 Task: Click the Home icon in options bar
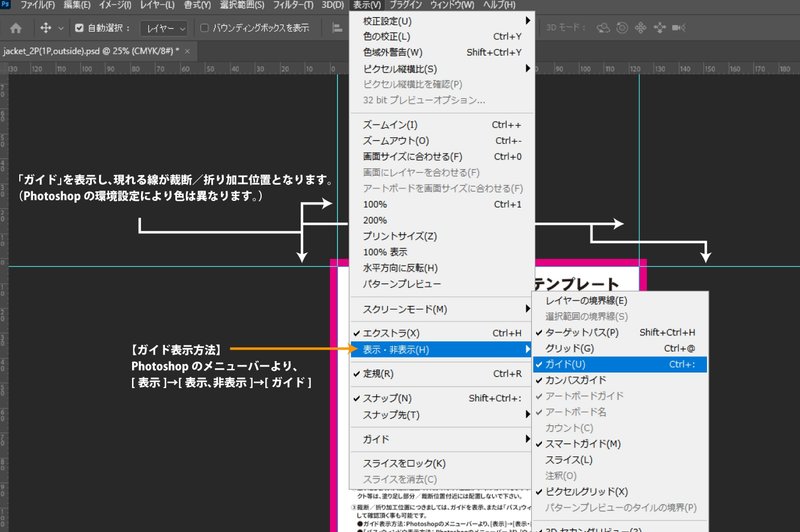click(x=16, y=28)
